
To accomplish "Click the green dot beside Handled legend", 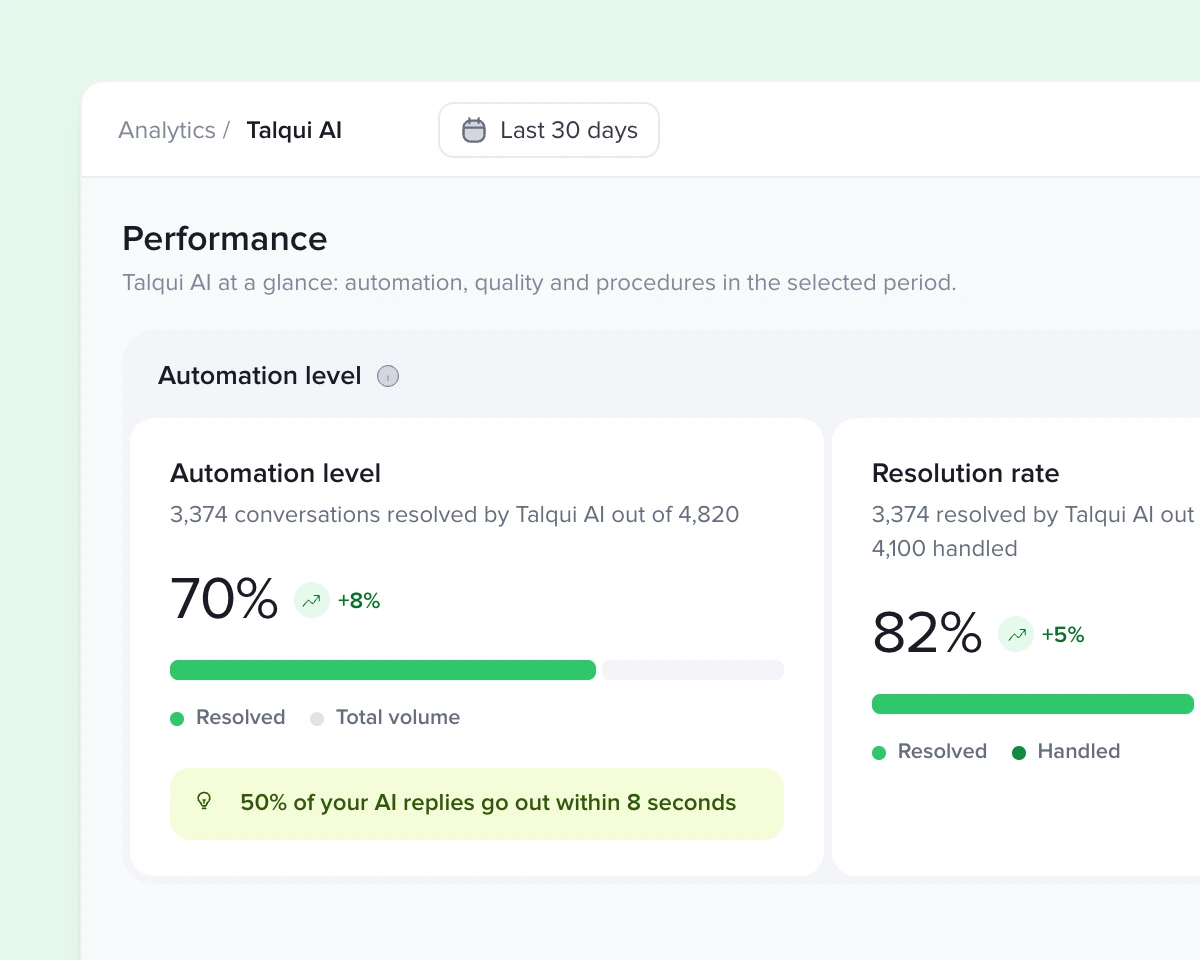I will [1019, 753].
